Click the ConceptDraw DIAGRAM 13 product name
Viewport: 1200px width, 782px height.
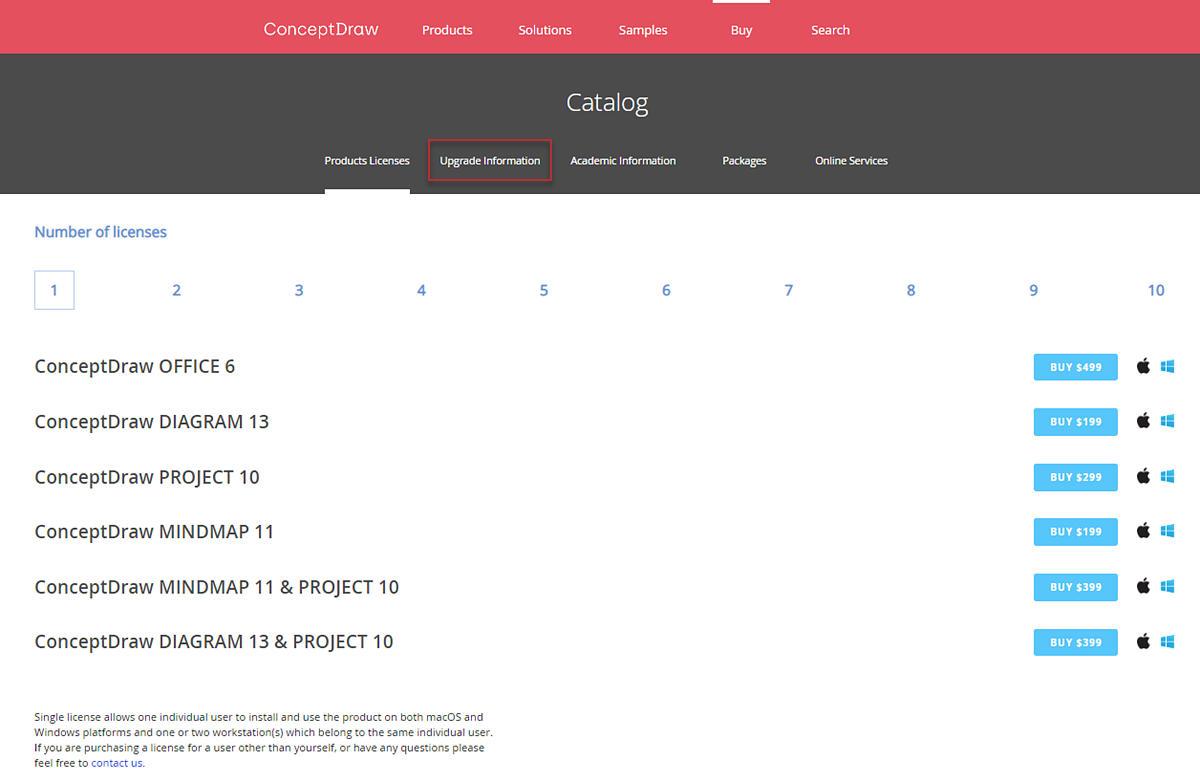(x=152, y=422)
